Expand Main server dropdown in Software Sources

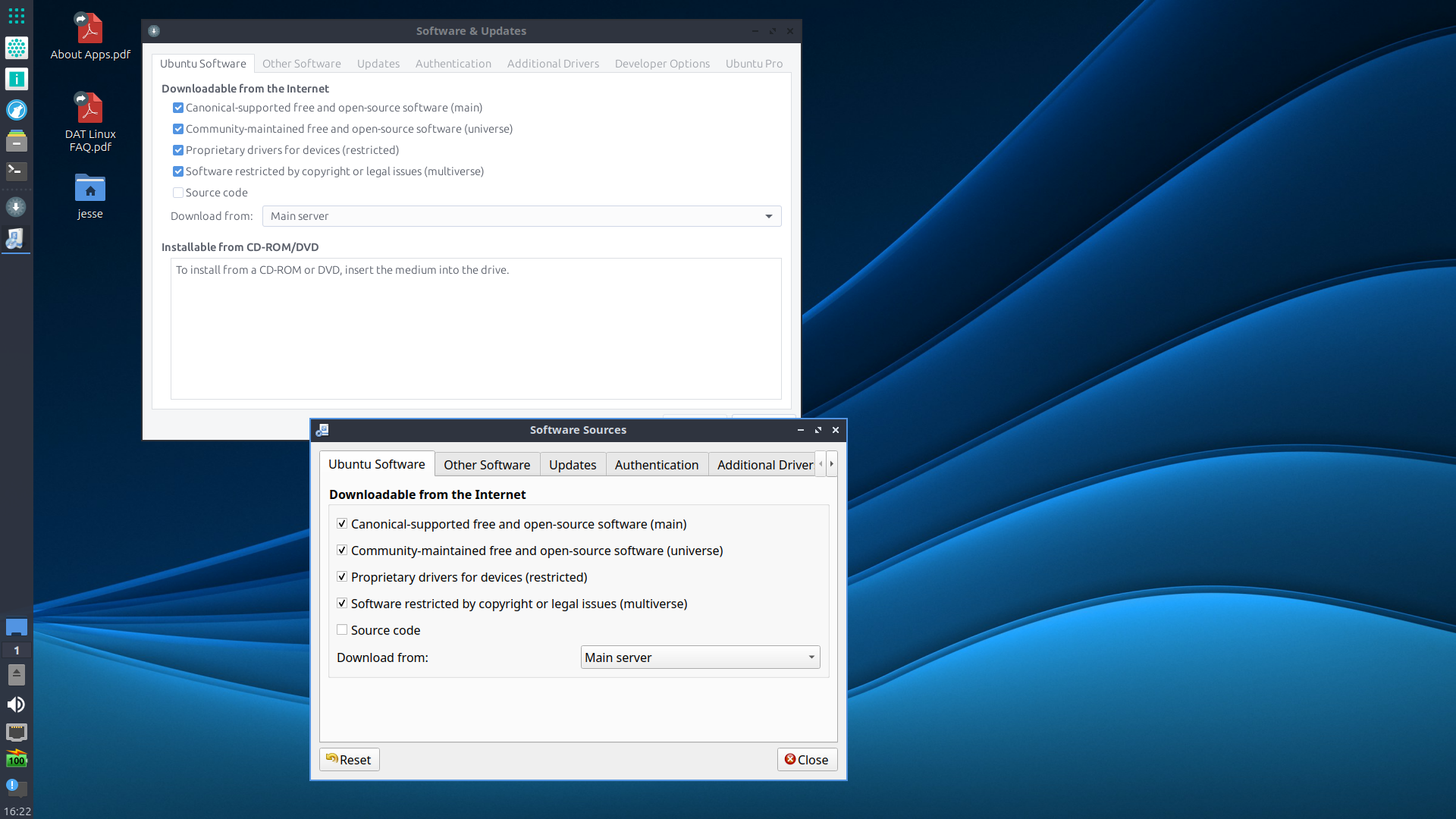(700, 657)
